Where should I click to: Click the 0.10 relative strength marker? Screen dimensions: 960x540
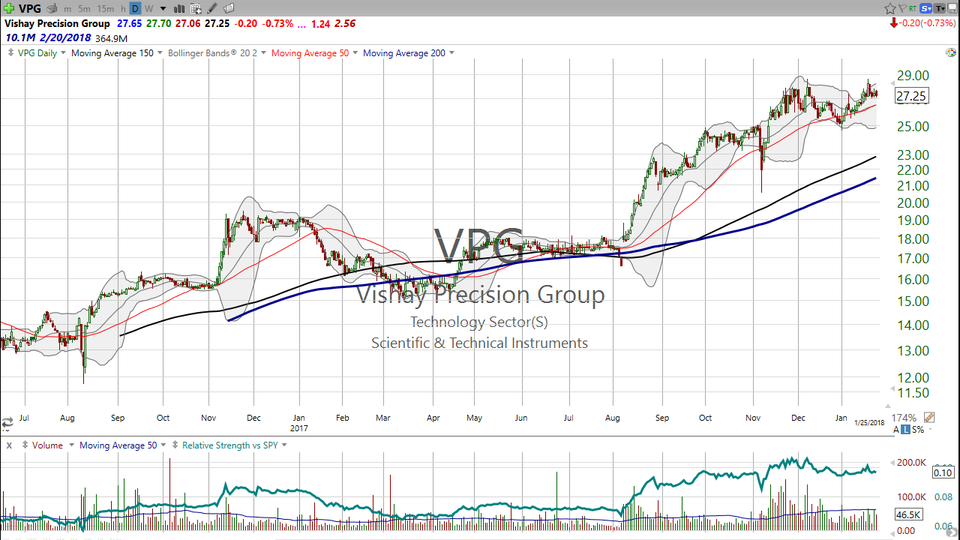[x=943, y=472]
